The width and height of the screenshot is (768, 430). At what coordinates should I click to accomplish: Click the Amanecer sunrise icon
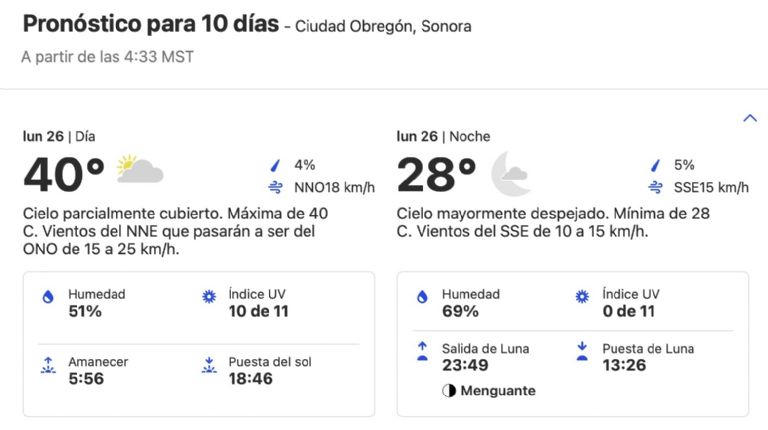47,364
